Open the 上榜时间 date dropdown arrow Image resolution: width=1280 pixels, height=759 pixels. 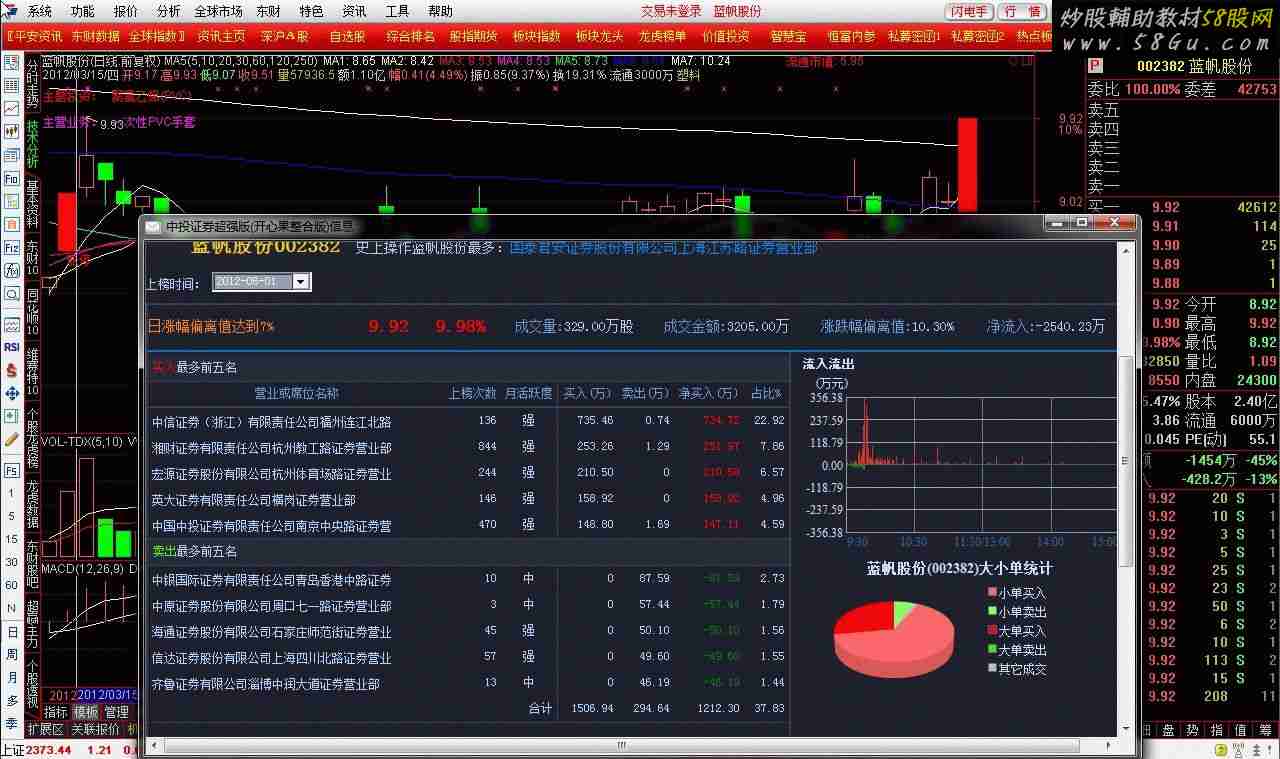[x=301, y=282]
